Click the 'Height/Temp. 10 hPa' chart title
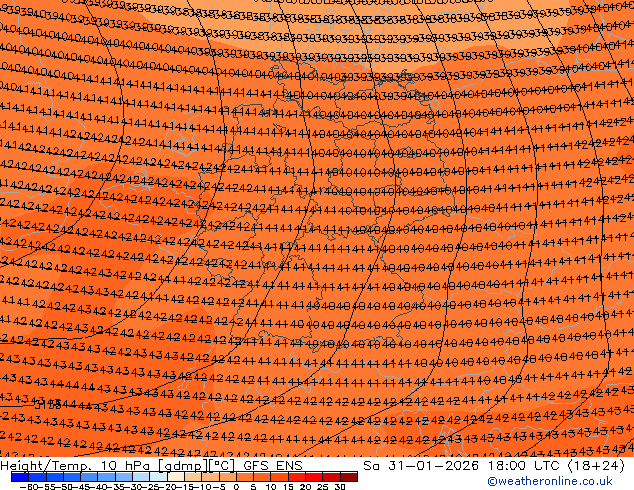634x490 pixels. coord(77,466)
